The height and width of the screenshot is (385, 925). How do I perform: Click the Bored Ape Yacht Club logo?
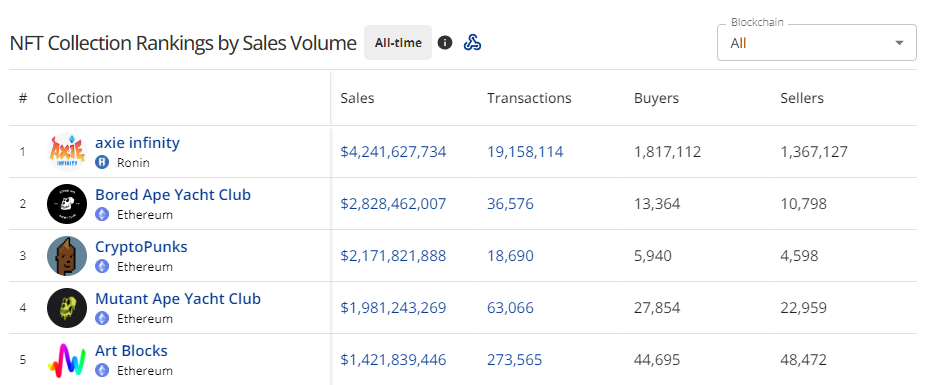(67, 204)
